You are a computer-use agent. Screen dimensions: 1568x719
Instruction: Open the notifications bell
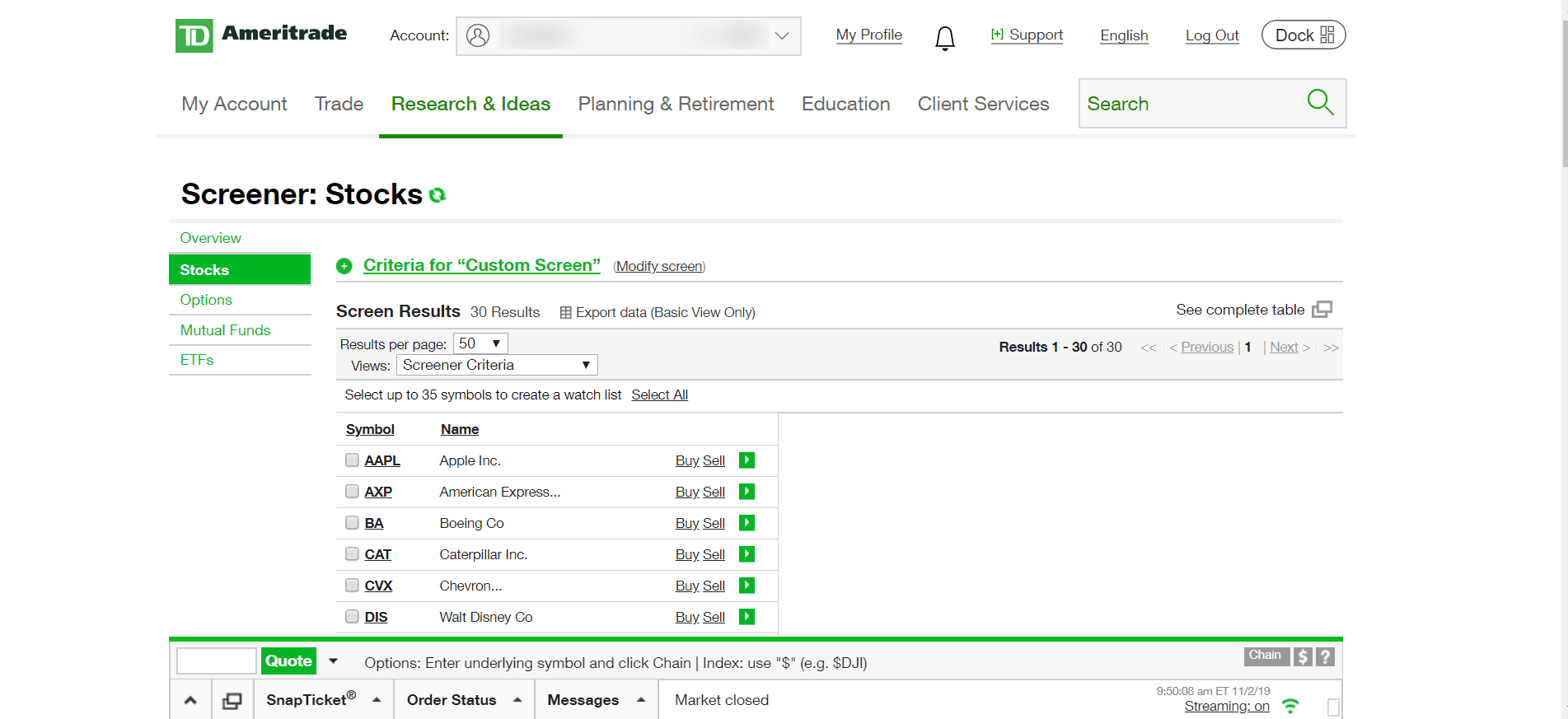945,38
